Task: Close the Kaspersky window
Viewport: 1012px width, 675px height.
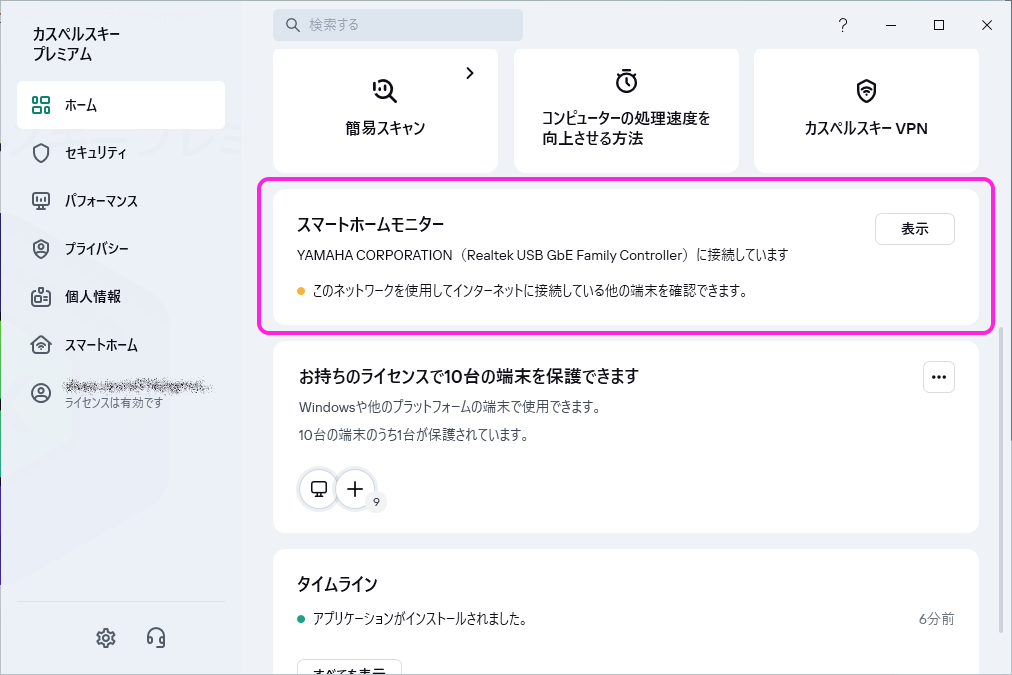Action: pyautogui.click(x=987, y=25)
